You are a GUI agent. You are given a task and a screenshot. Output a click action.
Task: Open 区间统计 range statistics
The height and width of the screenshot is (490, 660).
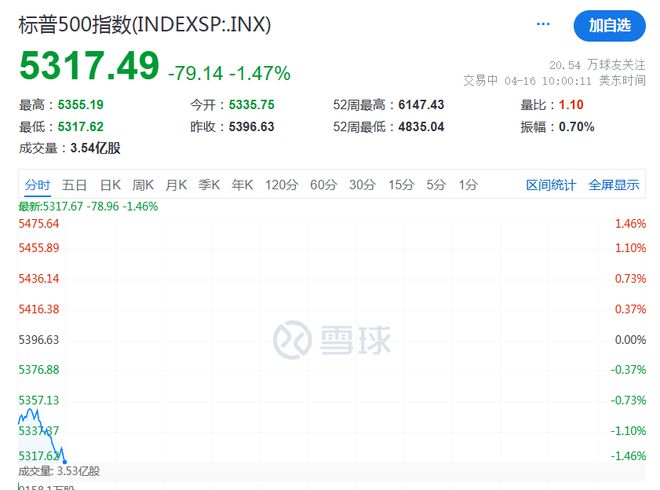point(551,185)
